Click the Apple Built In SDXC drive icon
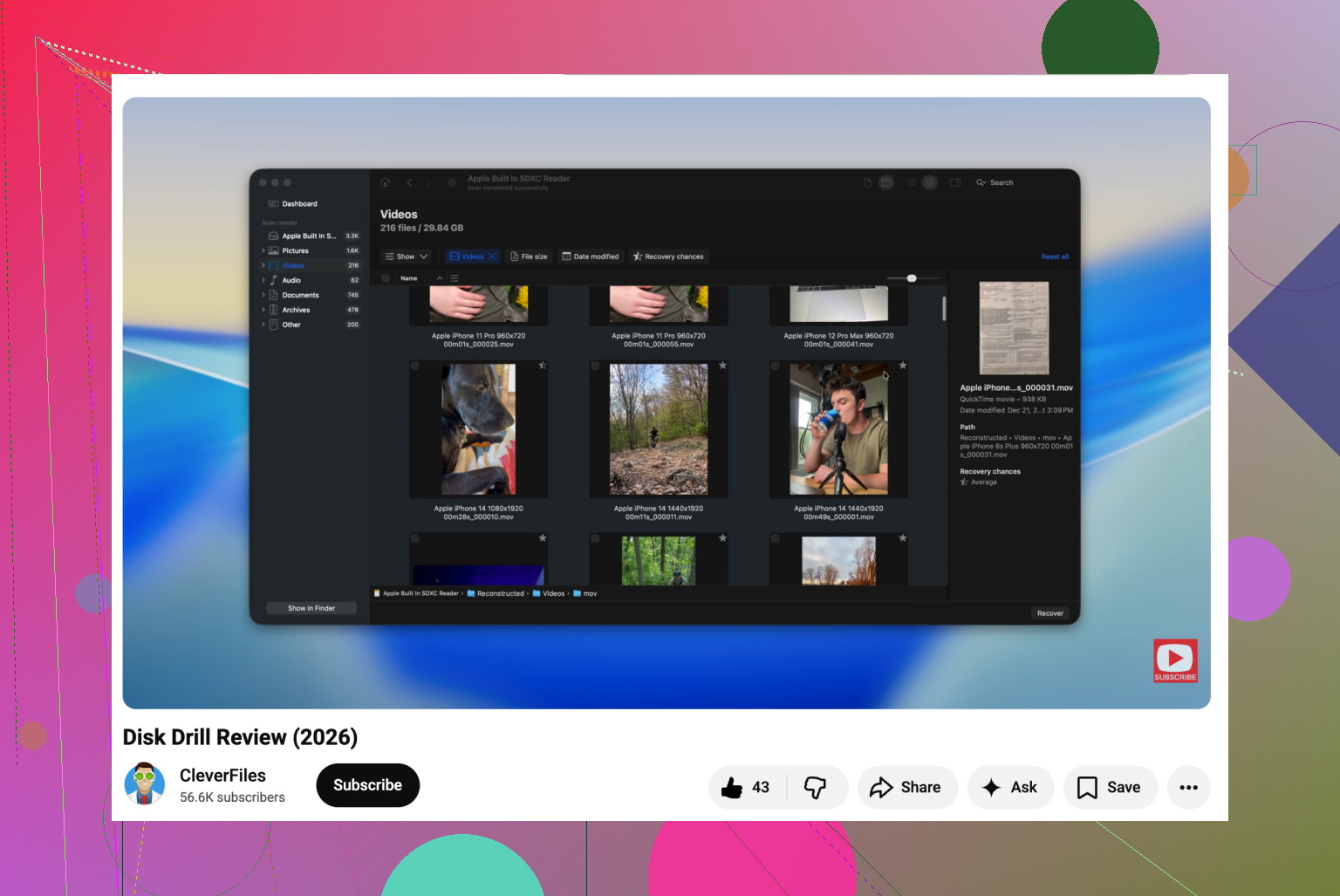 pyautogui.click(x=273, y=236)
